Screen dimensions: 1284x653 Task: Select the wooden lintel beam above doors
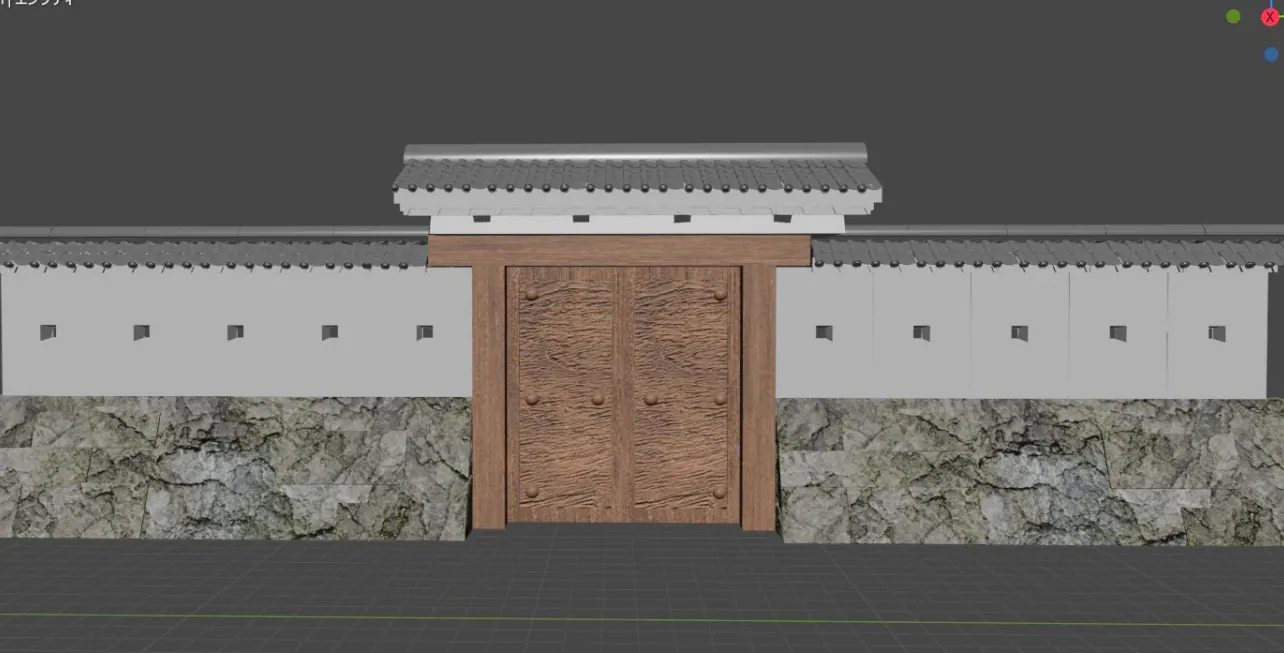619,250
